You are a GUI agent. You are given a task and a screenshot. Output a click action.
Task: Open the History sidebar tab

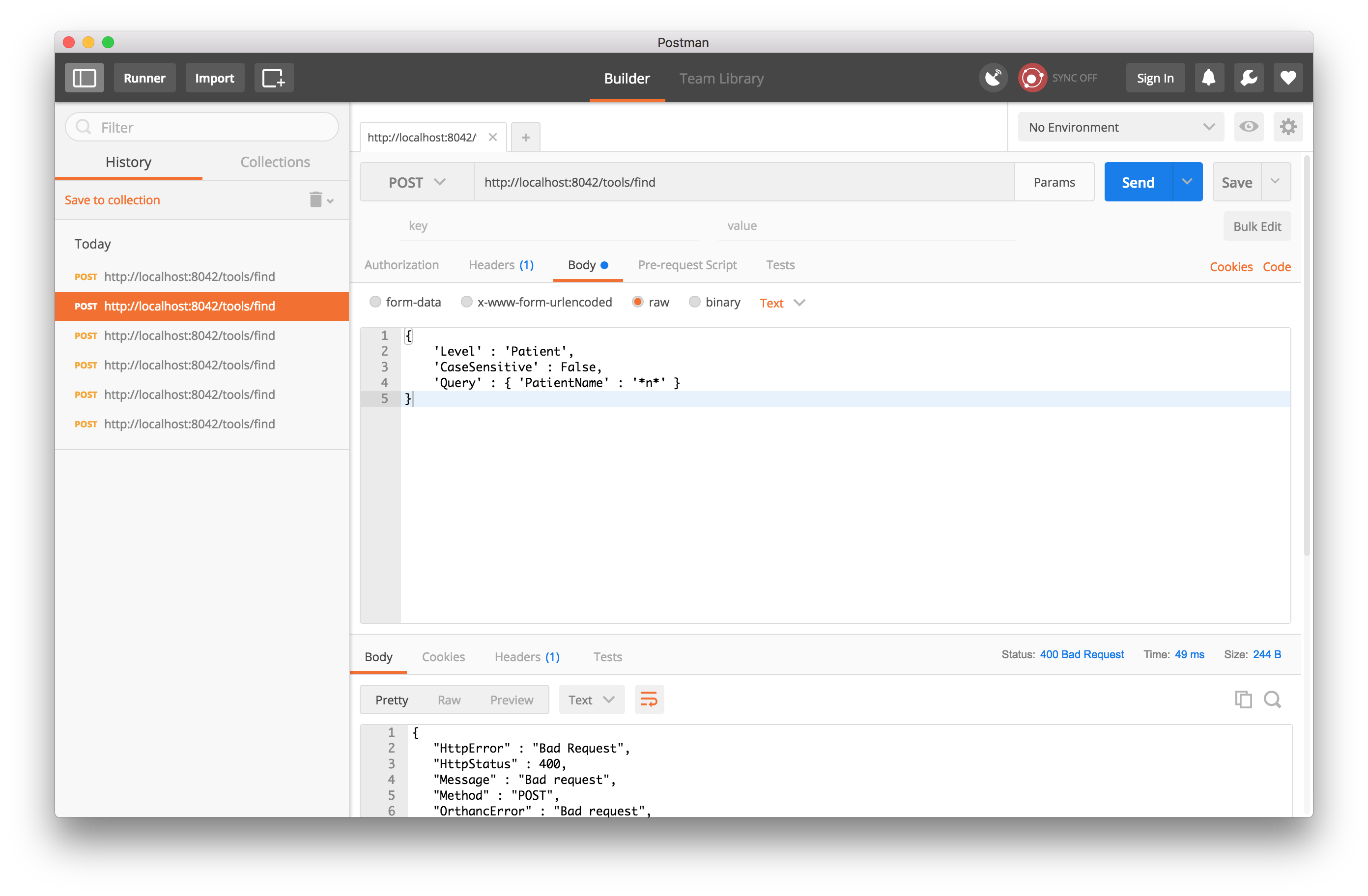tap(128, 162)
